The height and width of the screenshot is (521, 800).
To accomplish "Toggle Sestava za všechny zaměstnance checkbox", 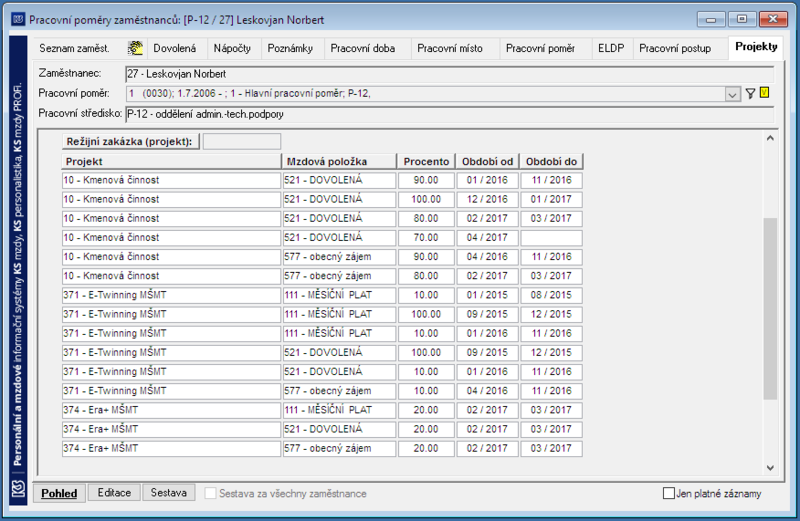I will click(210, 493).
